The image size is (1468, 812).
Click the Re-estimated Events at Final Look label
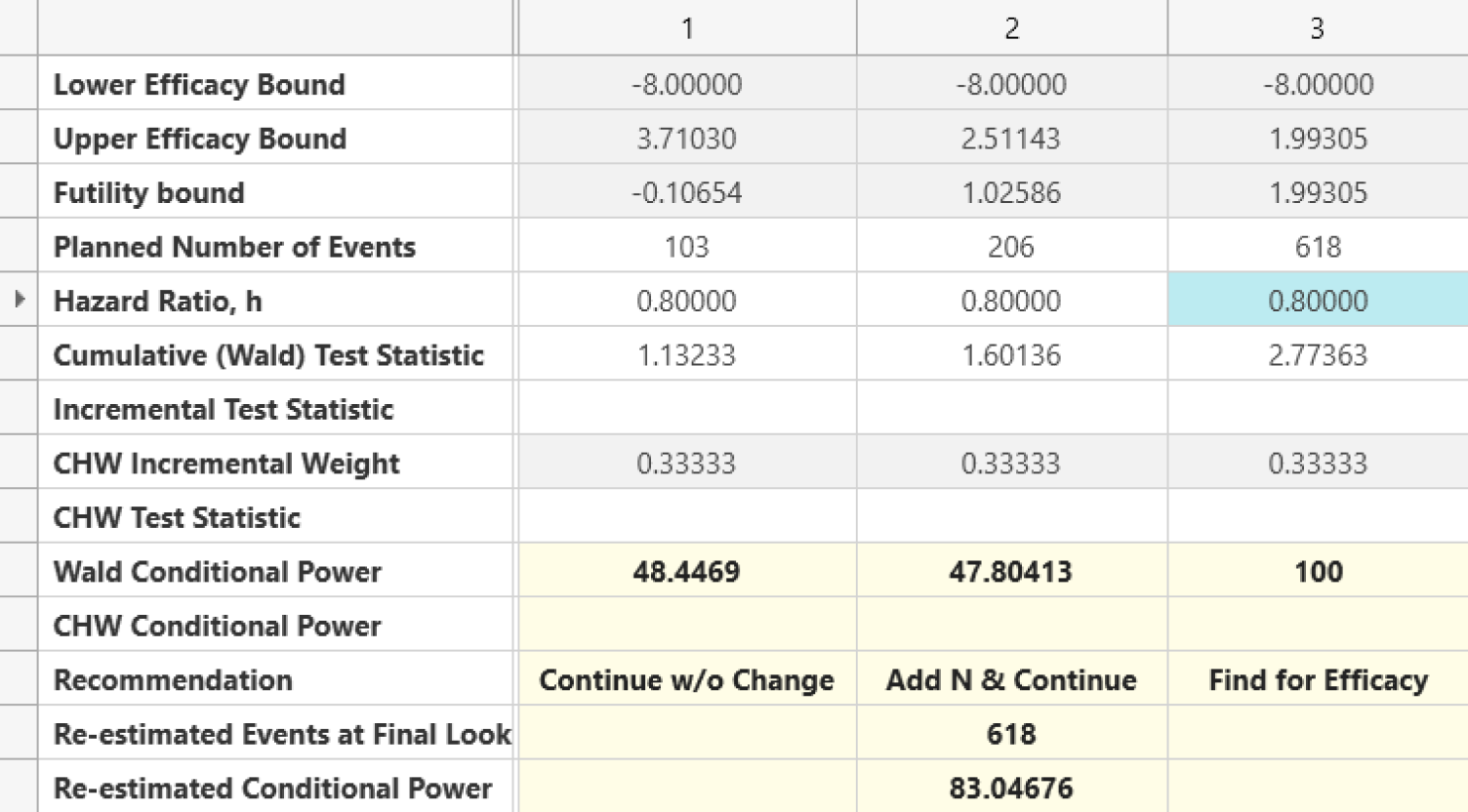[282, 734]
